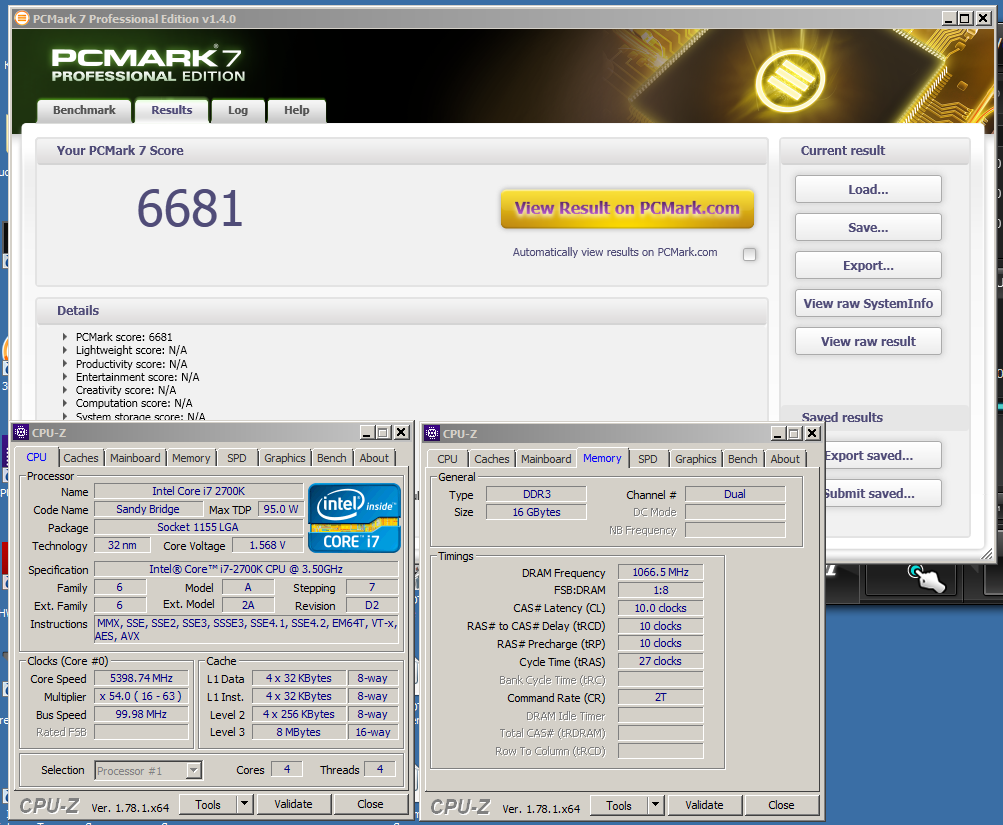Image resolution: width=1003 pixels, height=825 pixels.
Task: Open Tools dropdown arrow in left CPU-Z window
Action: point(244,804)
